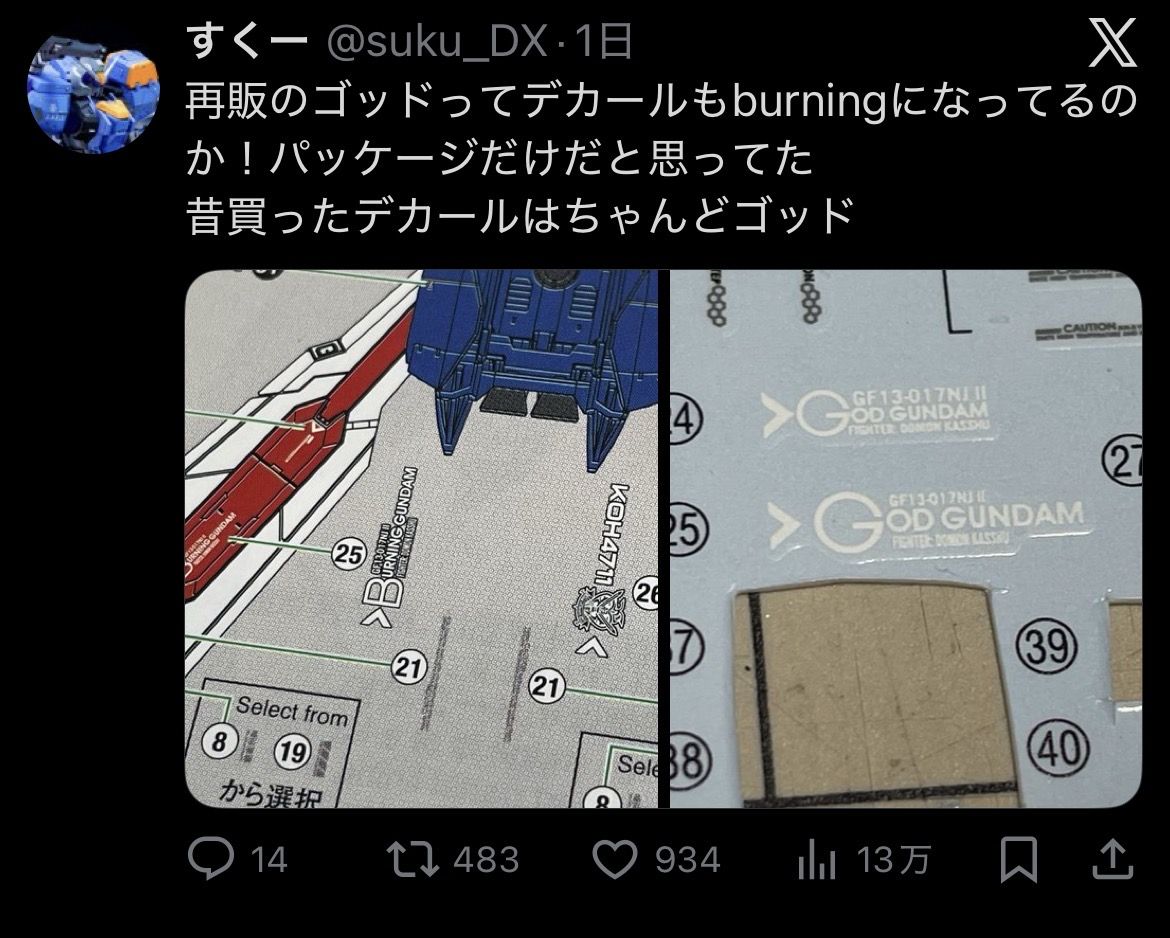Click the retweet count 483
Viewport: 1170px width, 938px height.
(486, 860)
